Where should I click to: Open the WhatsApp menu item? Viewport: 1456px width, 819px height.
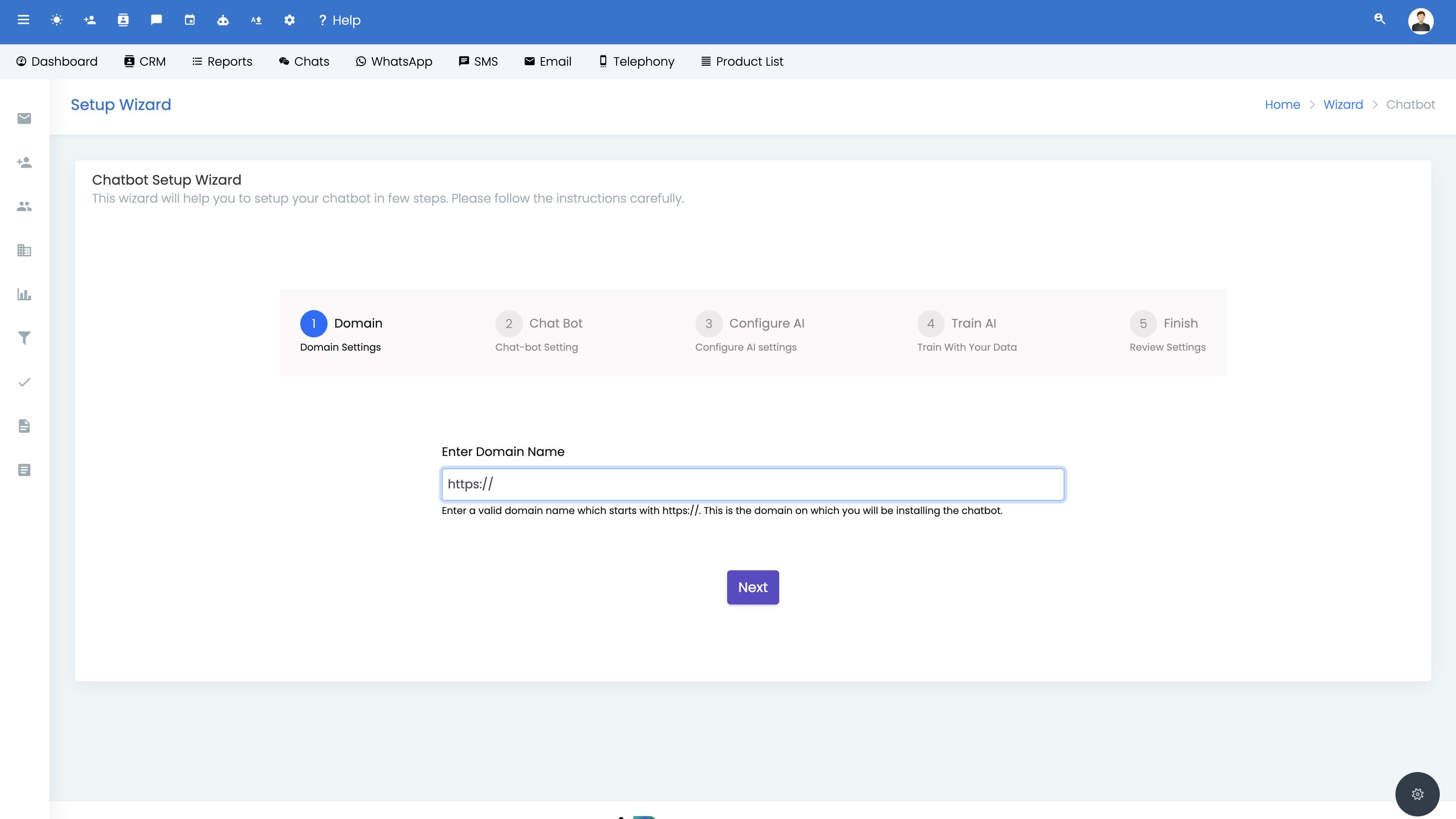tap(394, 61)
